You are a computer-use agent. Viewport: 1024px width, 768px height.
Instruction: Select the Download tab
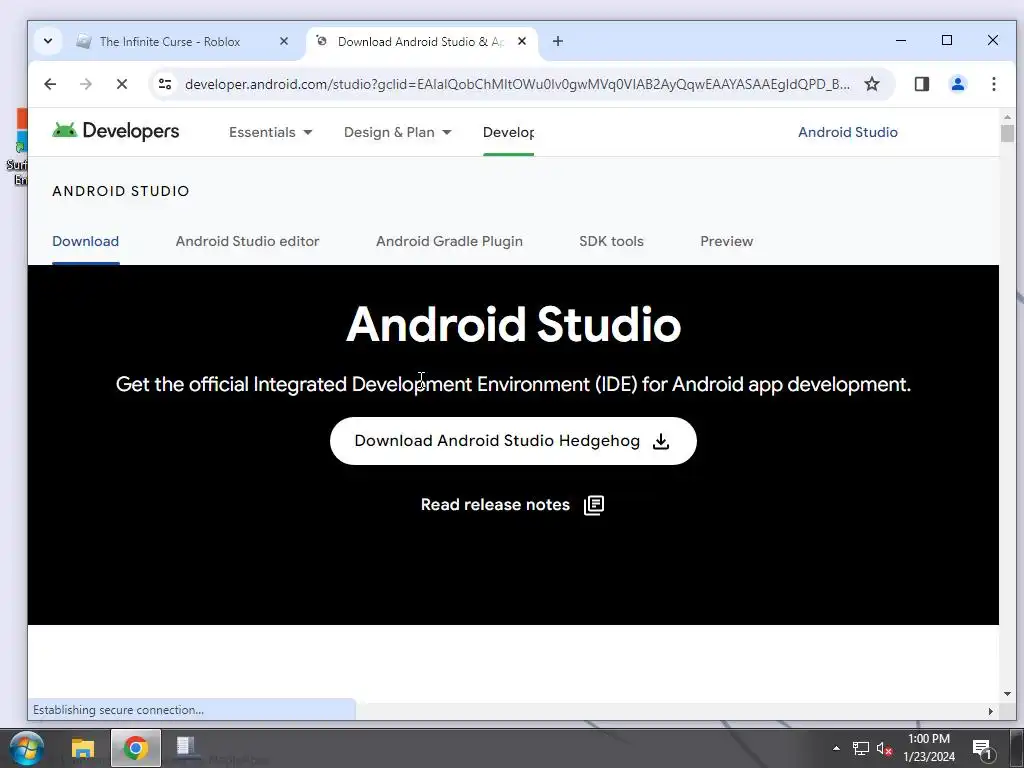point(86,241)
